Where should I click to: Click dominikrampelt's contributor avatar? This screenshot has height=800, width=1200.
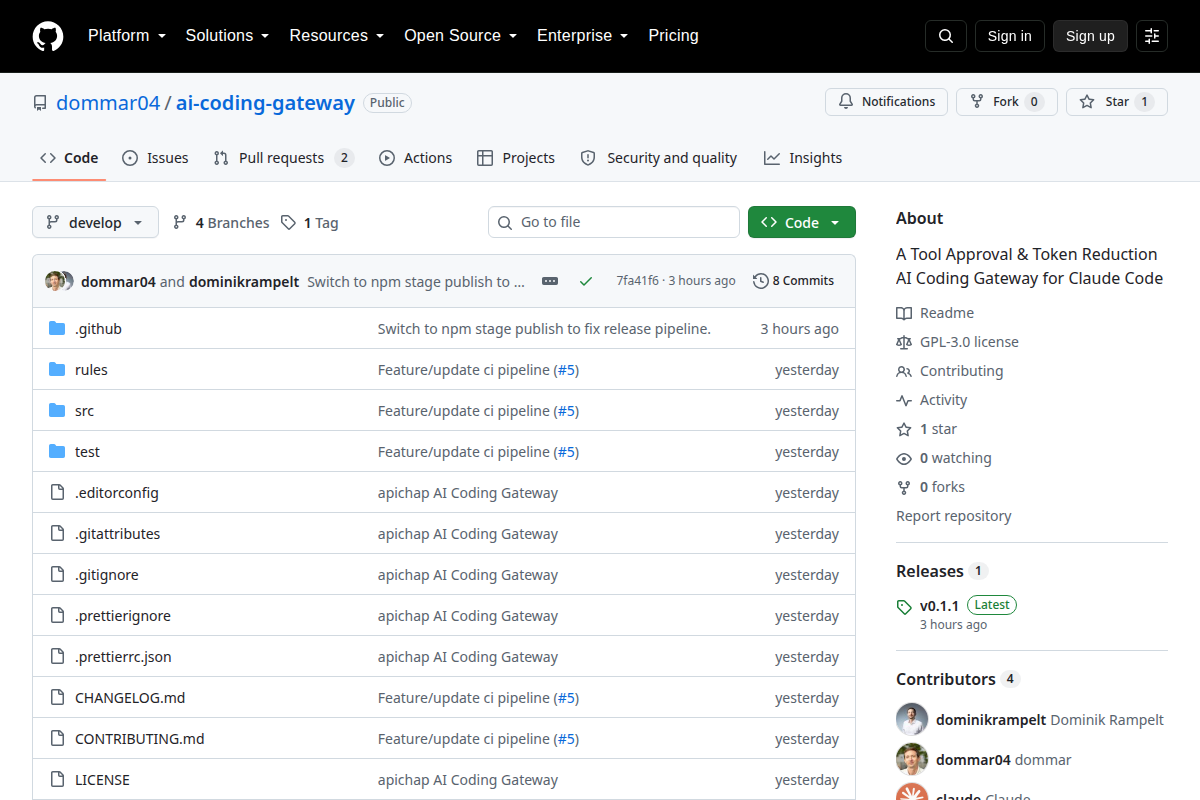tap(912, 720)
